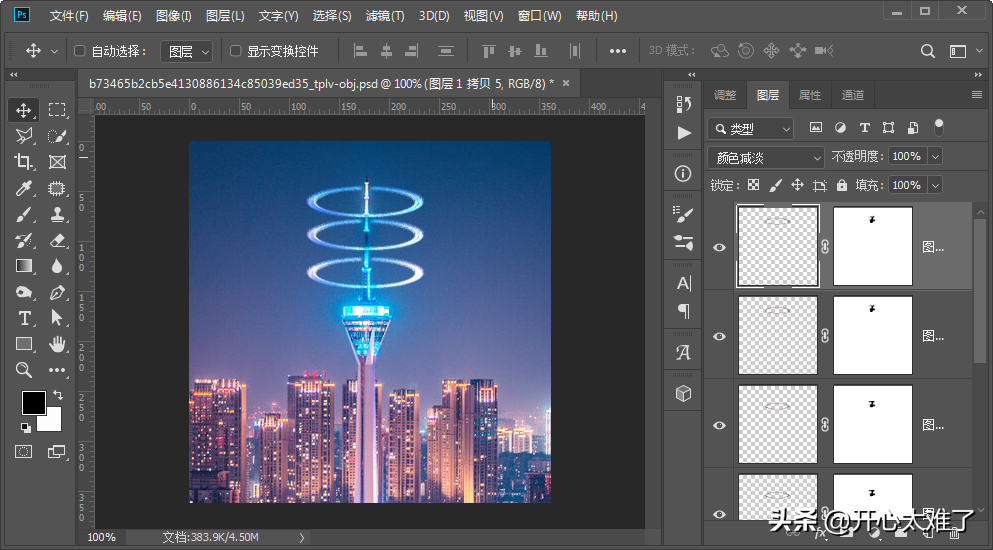Toggle lock all padlock icon
993x550 pixels.
pos(842,185)
